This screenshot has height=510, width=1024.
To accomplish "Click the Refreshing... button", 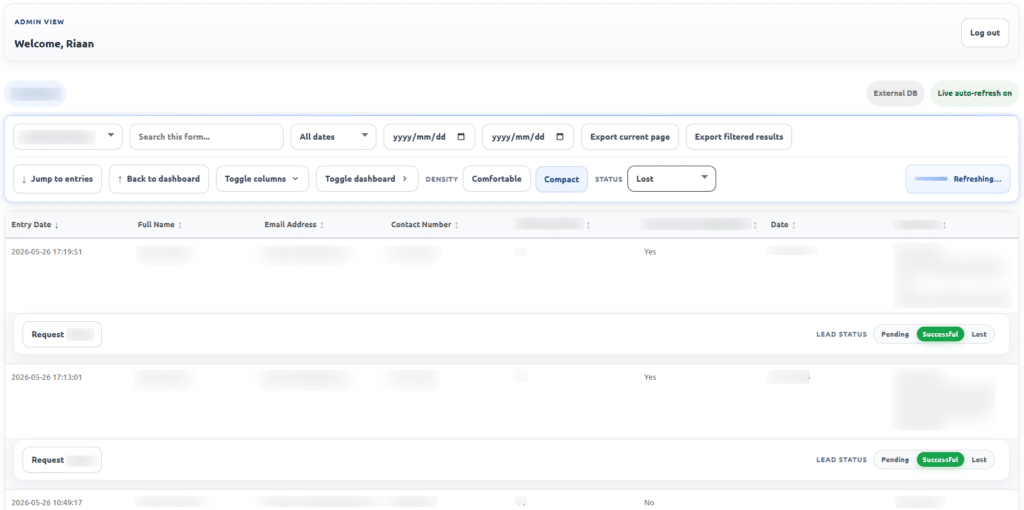I will pos(957,179).
